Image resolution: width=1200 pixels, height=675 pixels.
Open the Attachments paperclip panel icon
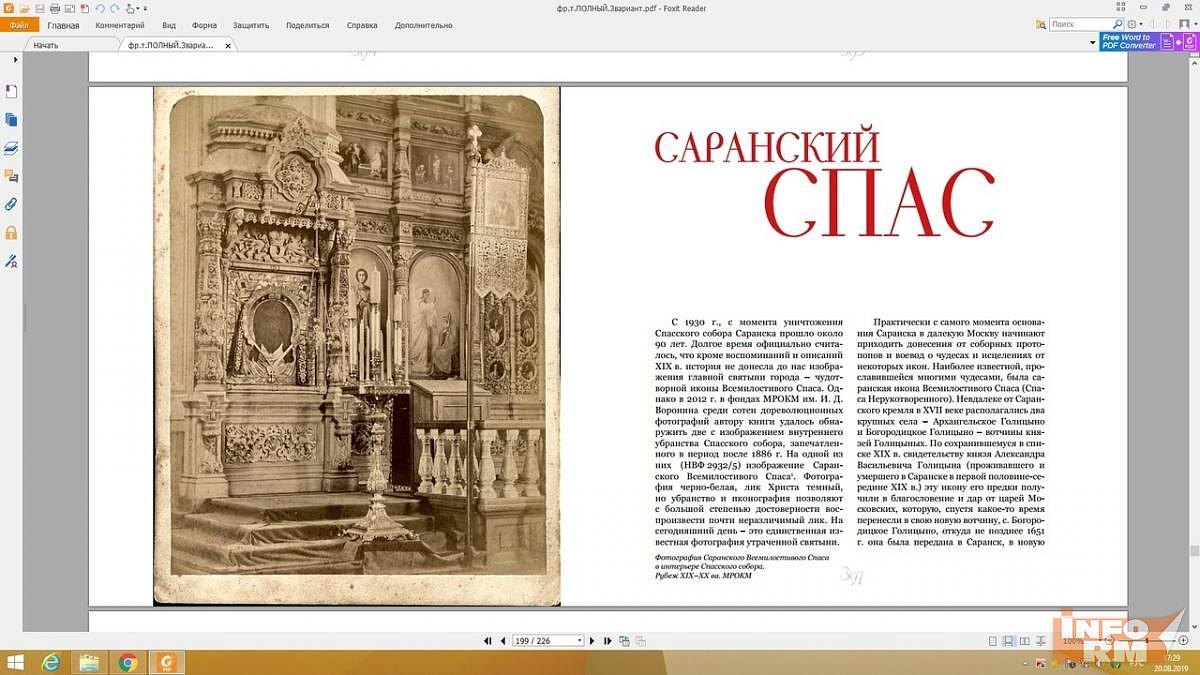(x=11, y=204)
